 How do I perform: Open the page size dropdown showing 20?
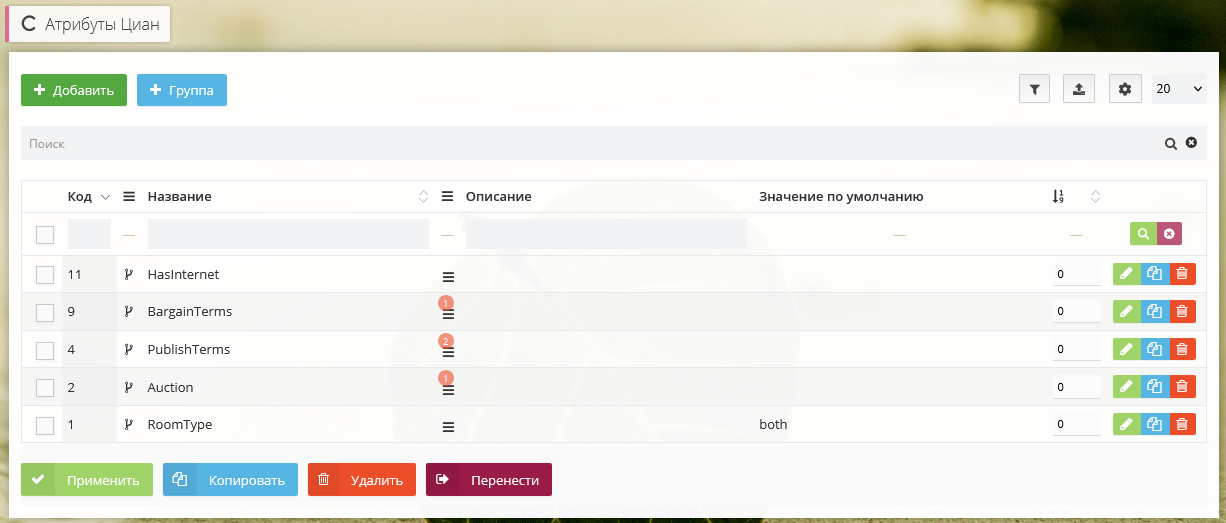pyautogui.click(x=1179, y=90)
